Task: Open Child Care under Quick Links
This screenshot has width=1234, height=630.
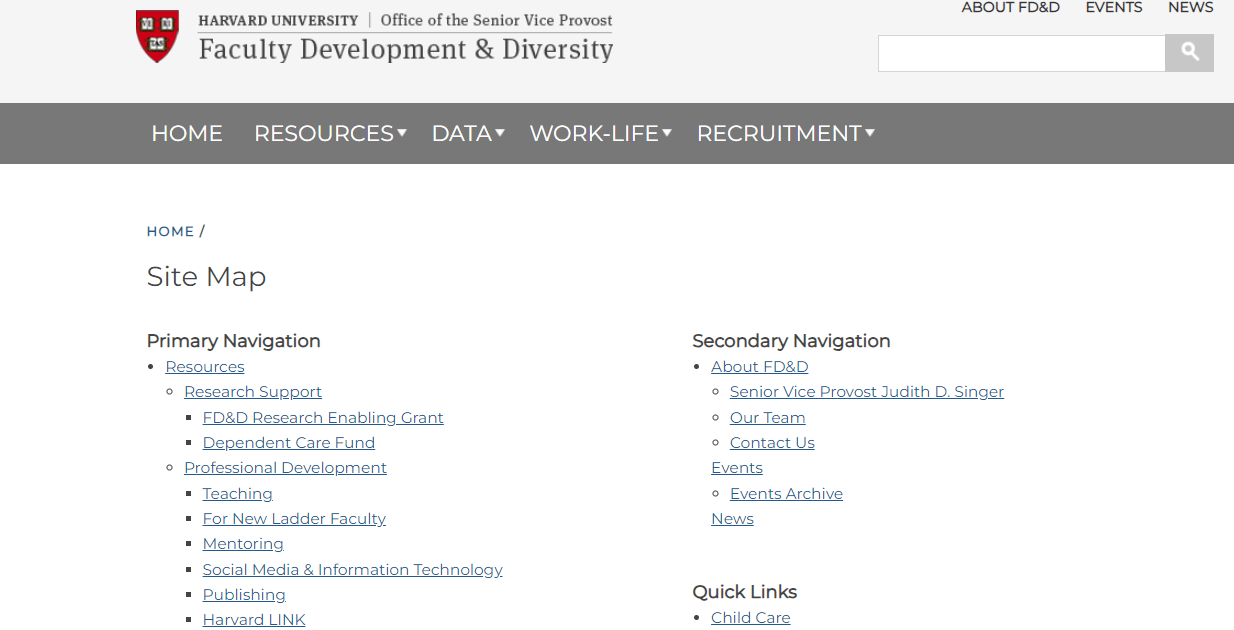Action: (x=750, y=617)
